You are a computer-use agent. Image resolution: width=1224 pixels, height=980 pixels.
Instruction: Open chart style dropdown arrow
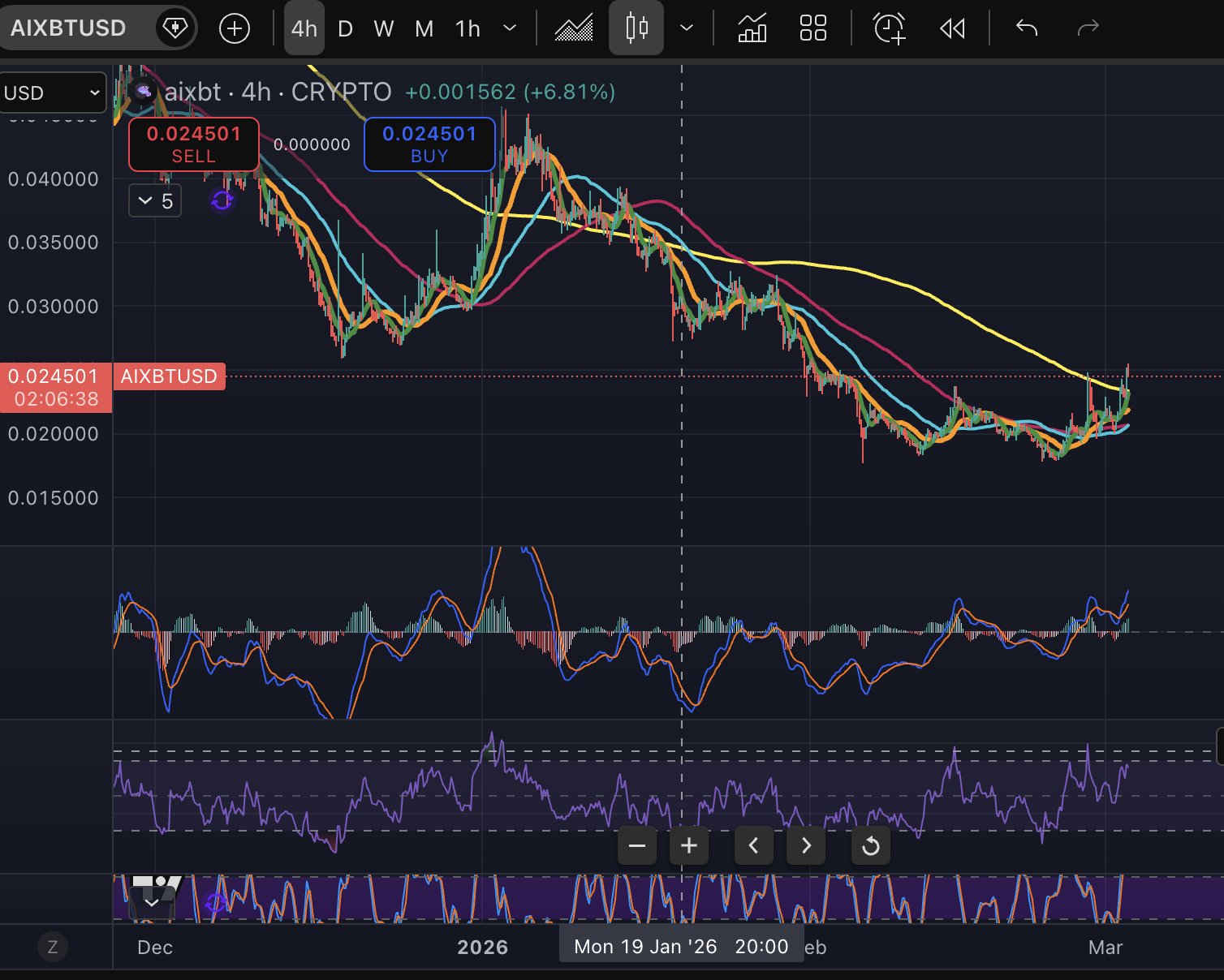click(687, 29)
